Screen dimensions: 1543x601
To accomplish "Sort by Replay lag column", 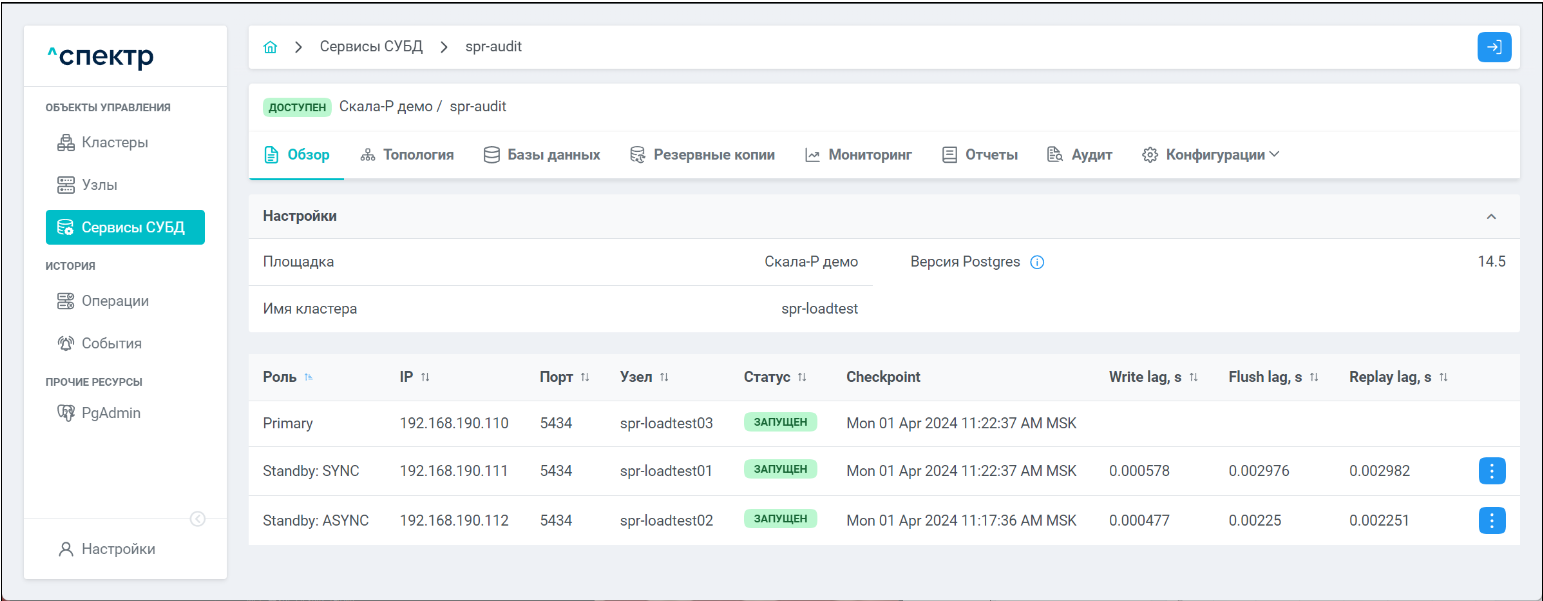I will coord(1443,377).
